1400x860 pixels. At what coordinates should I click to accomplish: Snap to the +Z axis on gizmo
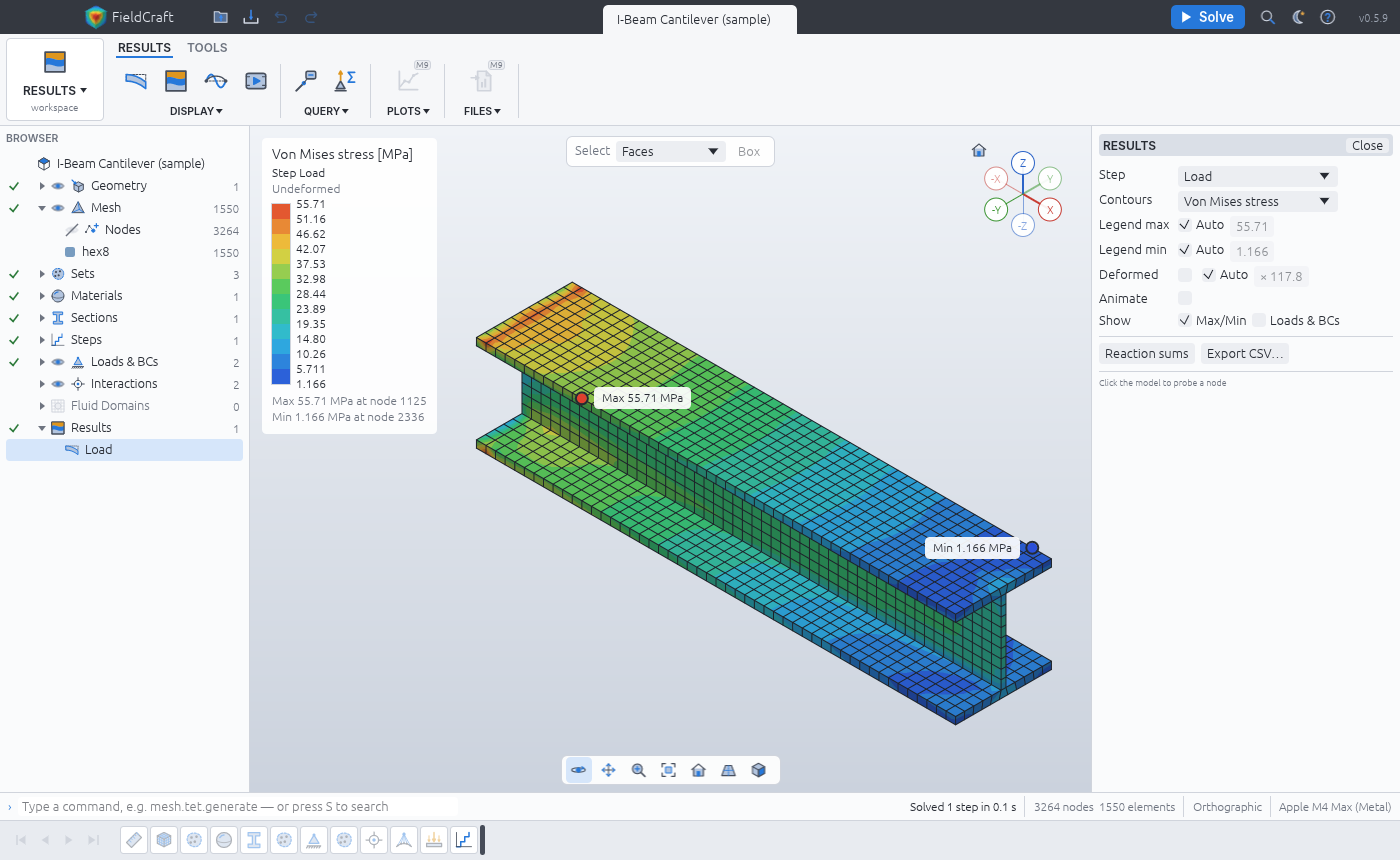(x=1022, y=163)
